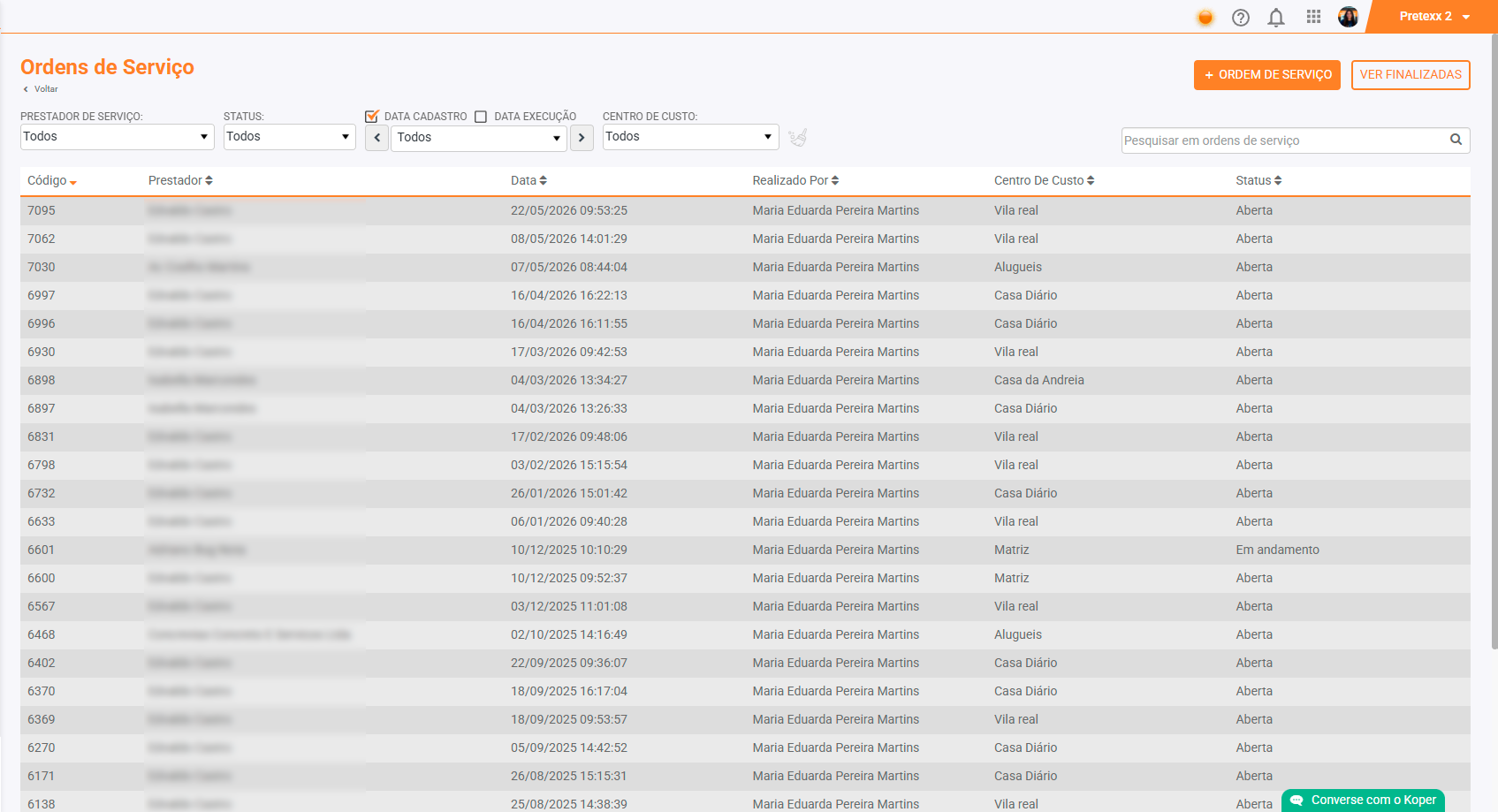Open the notifications bell

pos(1276,17)
